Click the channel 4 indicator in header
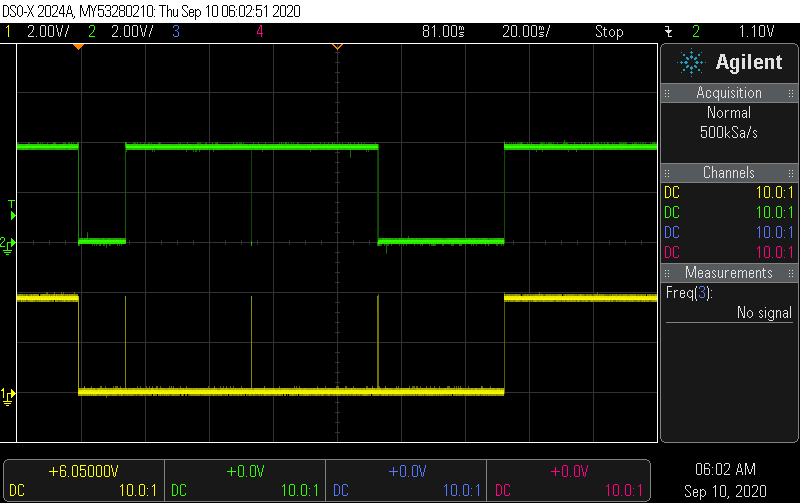The image size is (800, 503). (x=260, y=32)
